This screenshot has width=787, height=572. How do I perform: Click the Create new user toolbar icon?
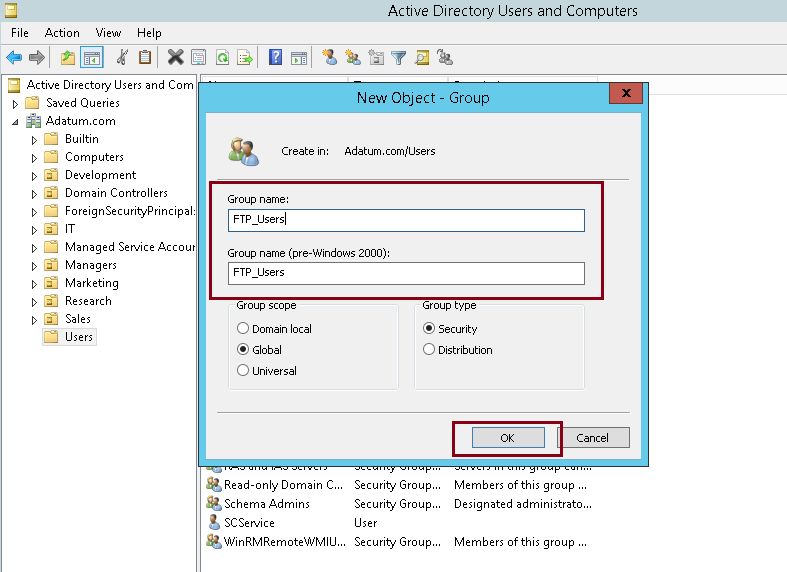(329, 57)
